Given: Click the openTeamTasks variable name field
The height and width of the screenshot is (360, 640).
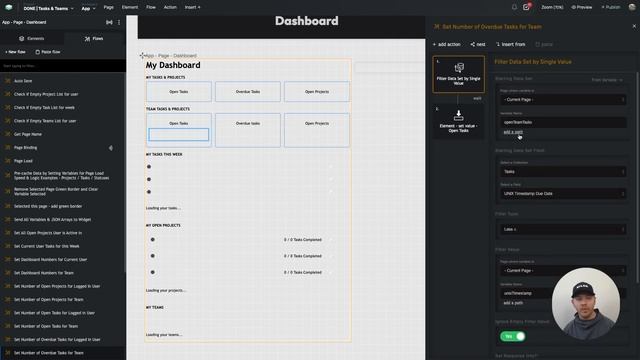Looking at the screenshot, I should pyautogui.click(x=563, y=122).
